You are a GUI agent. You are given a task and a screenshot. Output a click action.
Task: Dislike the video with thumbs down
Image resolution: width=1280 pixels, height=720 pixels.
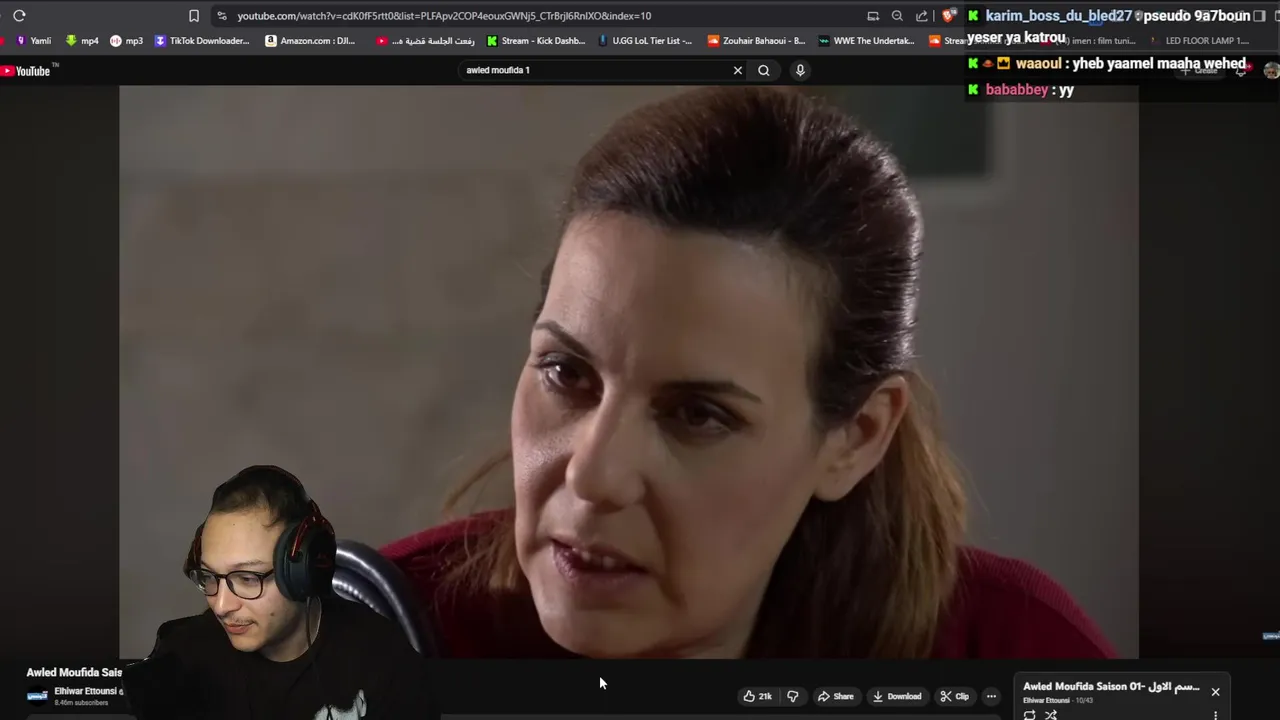tap(793, 696)
